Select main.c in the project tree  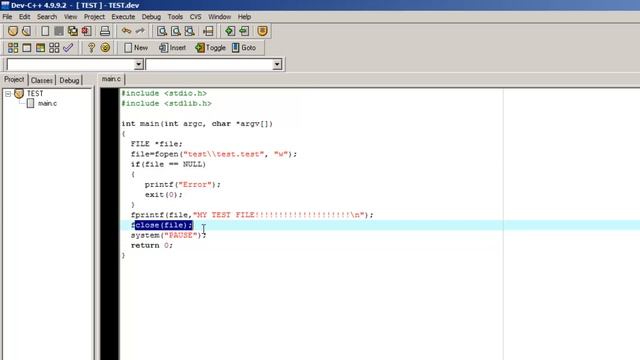pyautogui.click(x=47, y=103)
